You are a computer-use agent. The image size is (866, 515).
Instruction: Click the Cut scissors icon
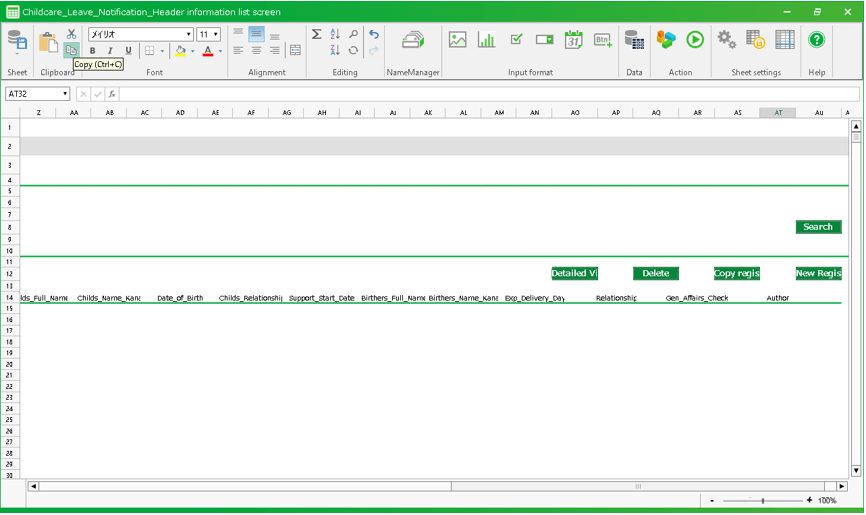[71, 34]
